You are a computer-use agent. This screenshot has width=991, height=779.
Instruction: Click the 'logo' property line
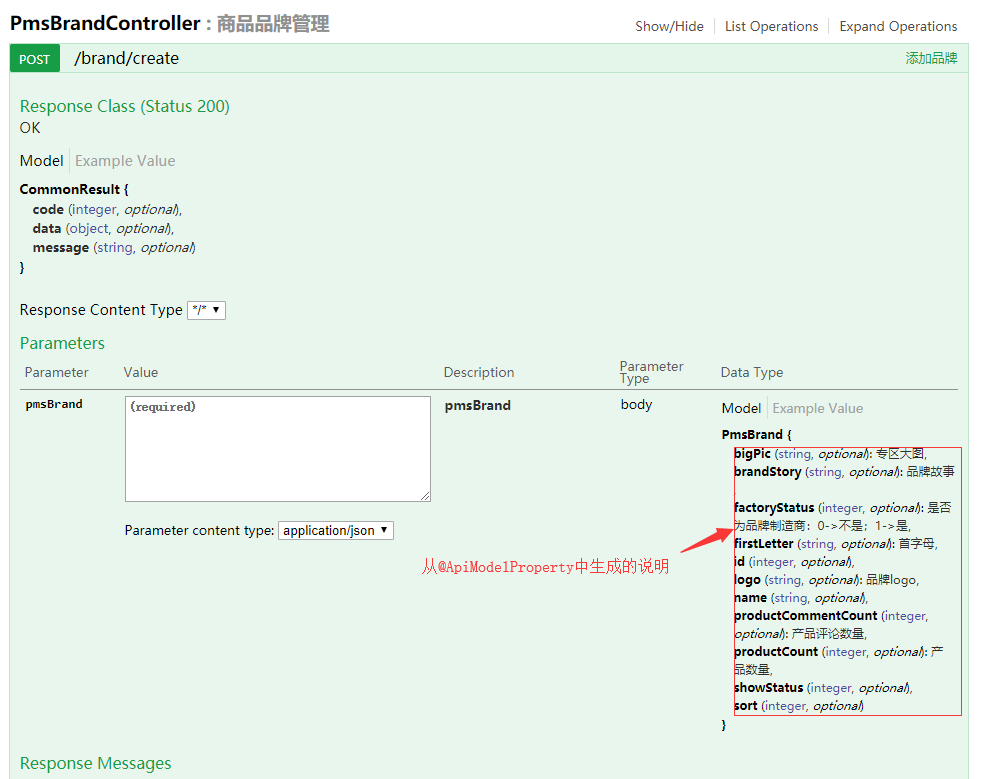[827, 580]
